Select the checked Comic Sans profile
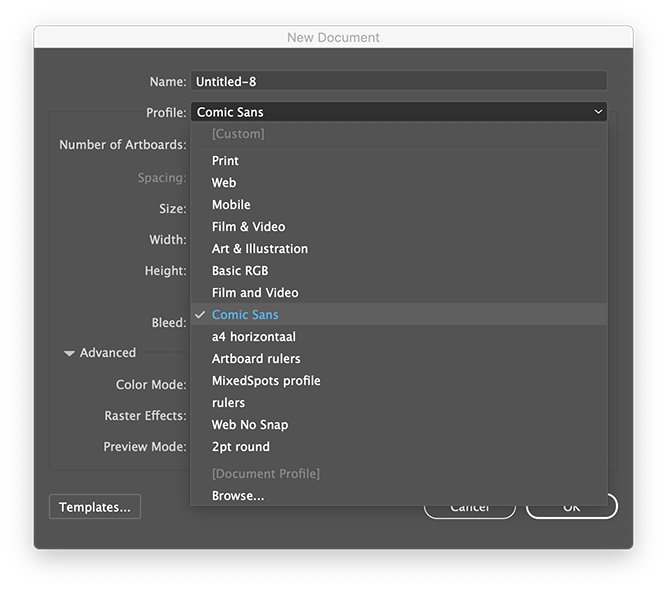This screenshot has height=591, width=667. (x=245, y=315)
